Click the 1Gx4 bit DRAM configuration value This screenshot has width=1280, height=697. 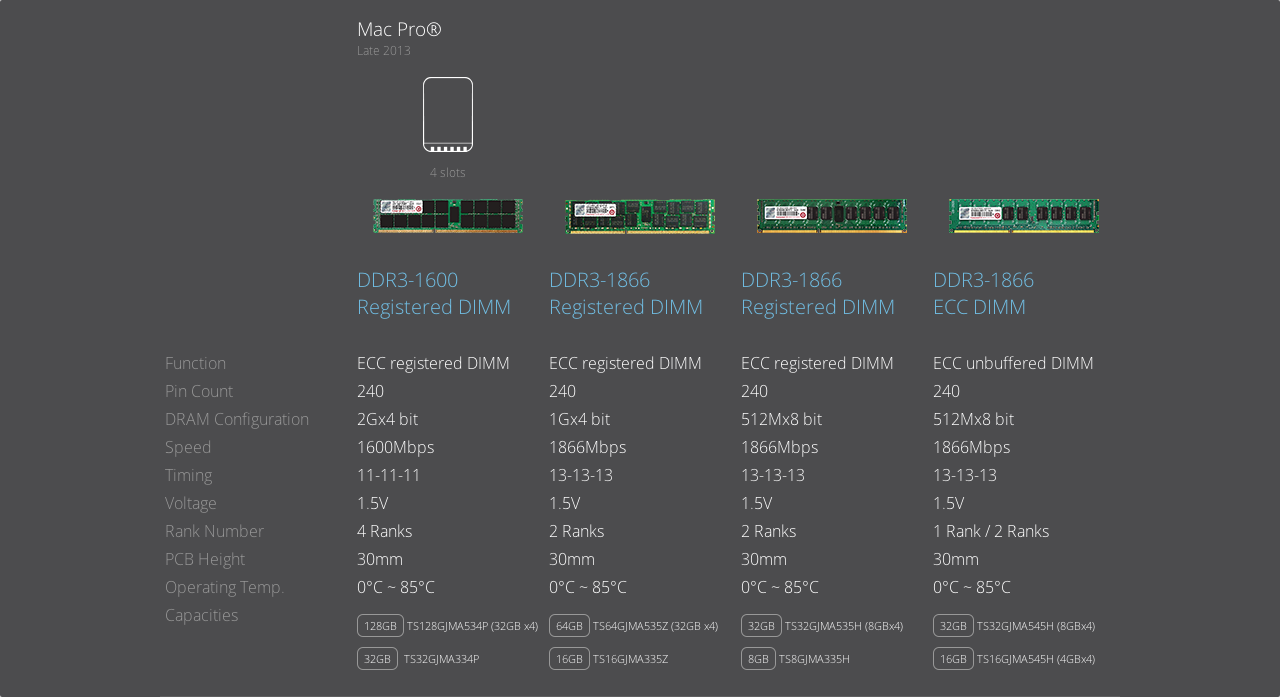pyautogui.click(x=579, y=419)
